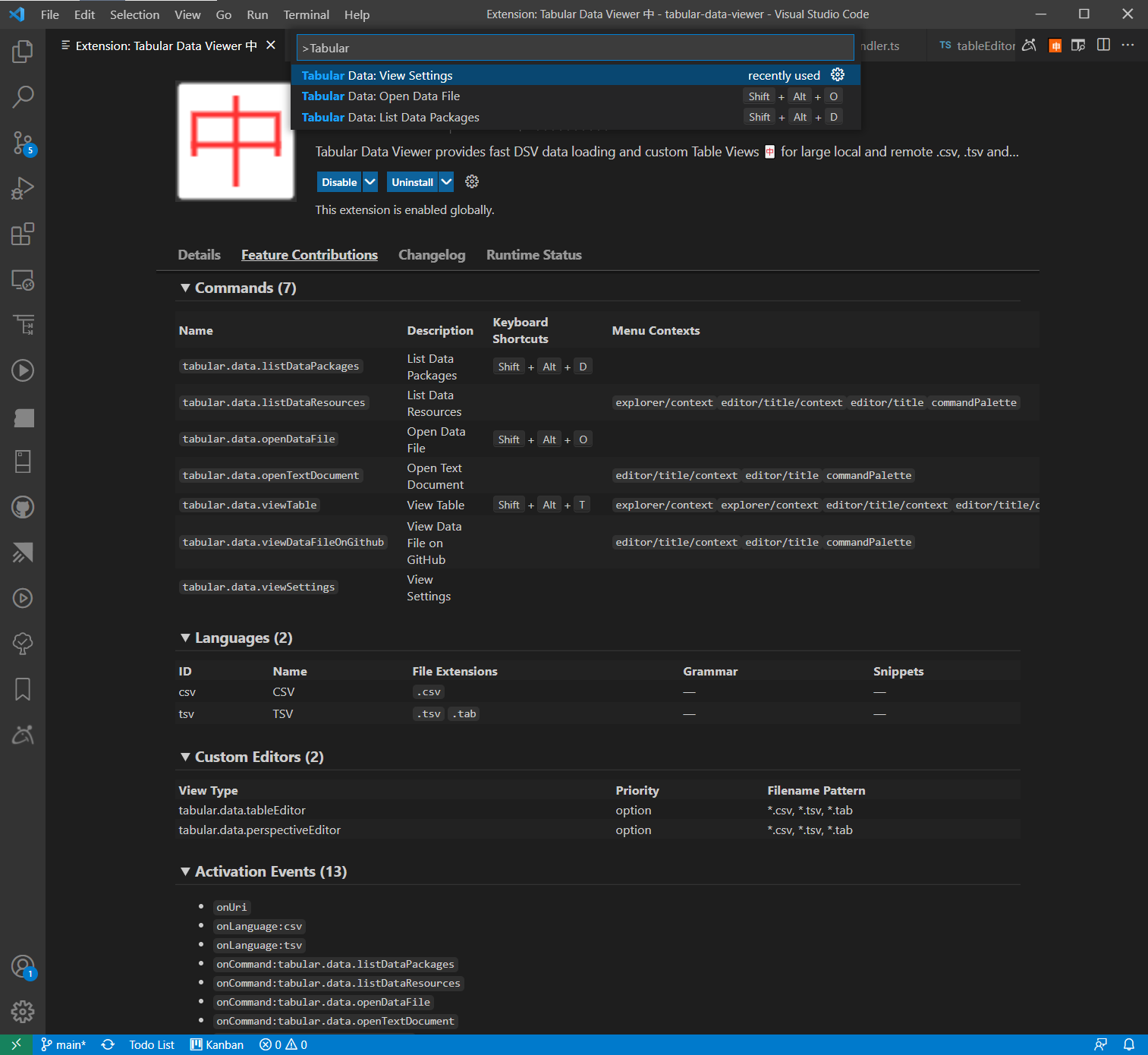The image size is (1148, 1055).
Task: Focus the command palette input field
Action: click(575, 48)
